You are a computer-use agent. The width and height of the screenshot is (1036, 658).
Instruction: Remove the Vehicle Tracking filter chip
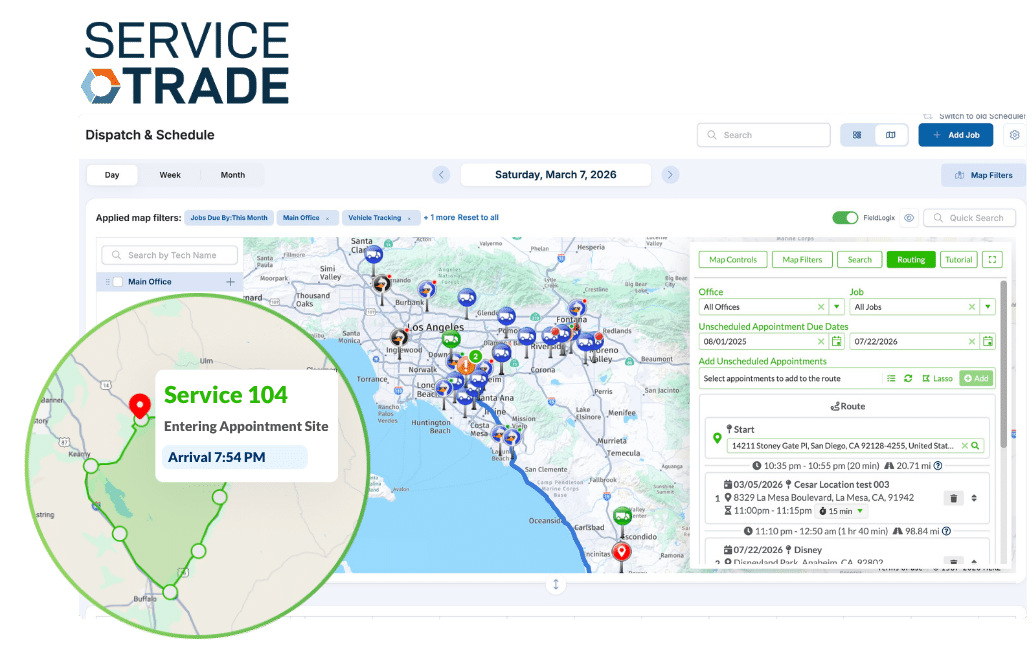click(x=410, y=218)
